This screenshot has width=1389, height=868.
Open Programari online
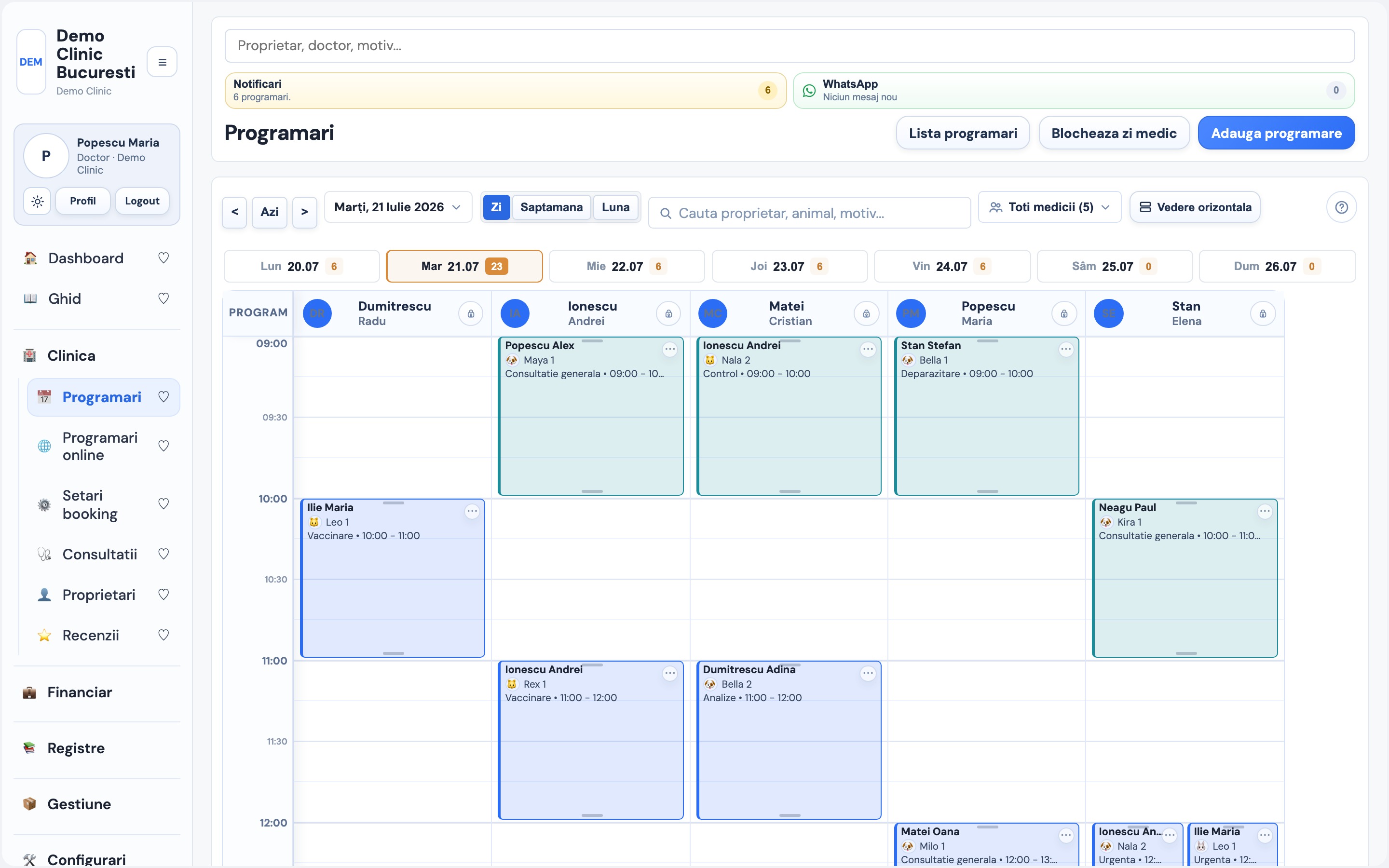pyautogui.click(x=100, y=446)
